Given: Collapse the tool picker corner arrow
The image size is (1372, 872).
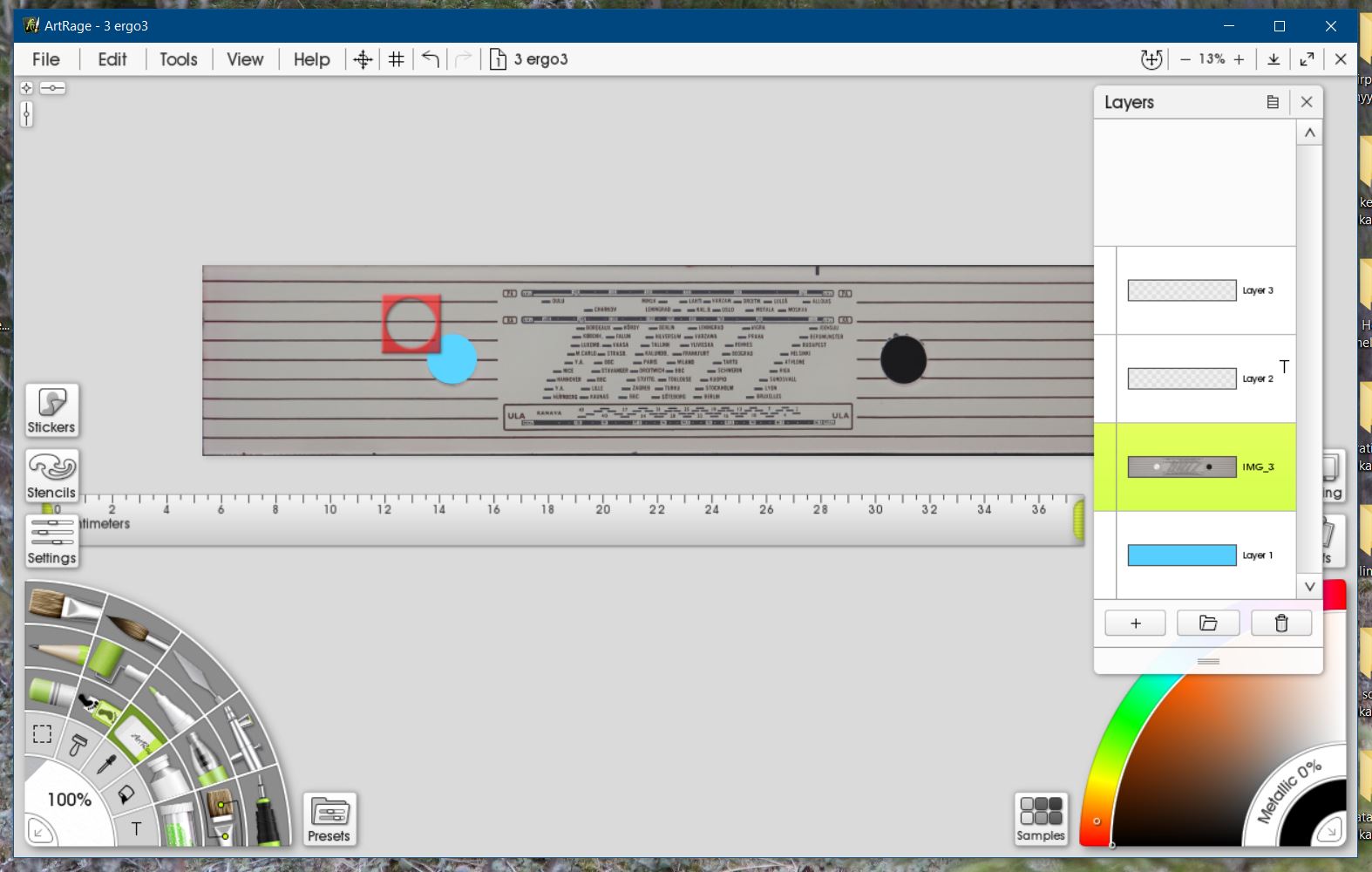Looking at the screenshot, I should [39, 831].
